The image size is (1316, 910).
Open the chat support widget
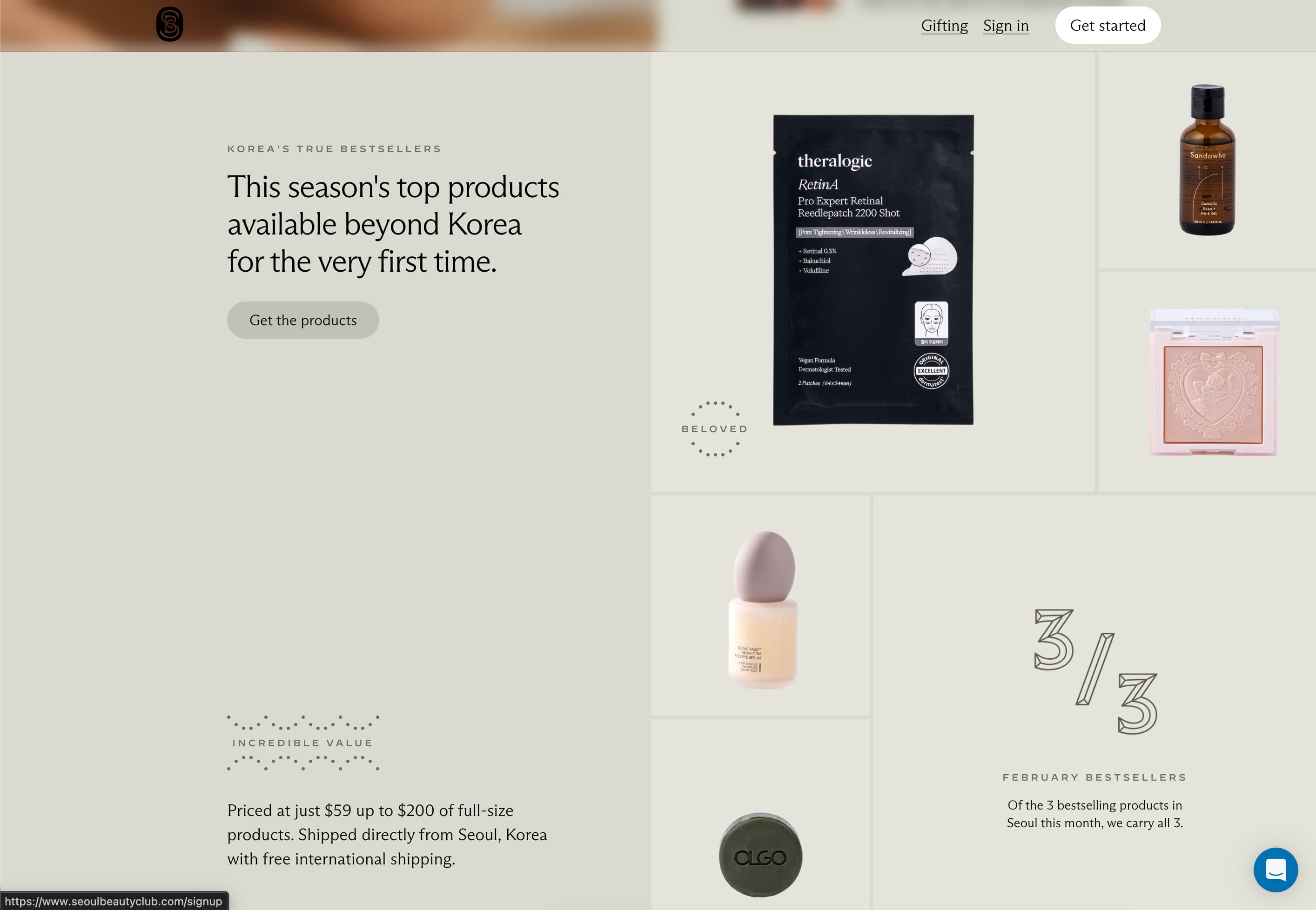[x=1276, y=870]
